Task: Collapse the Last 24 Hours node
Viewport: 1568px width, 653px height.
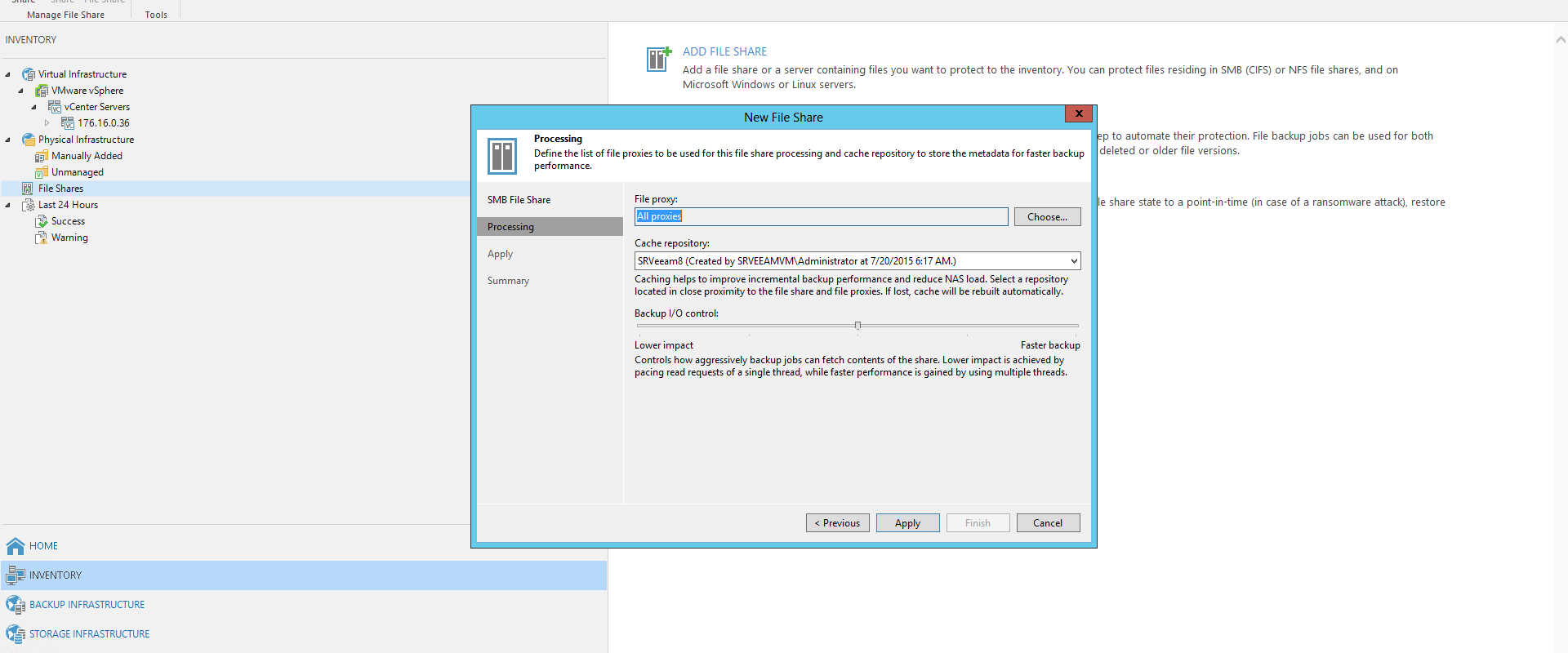Action: pyautogui.click(x=8, y=205)
